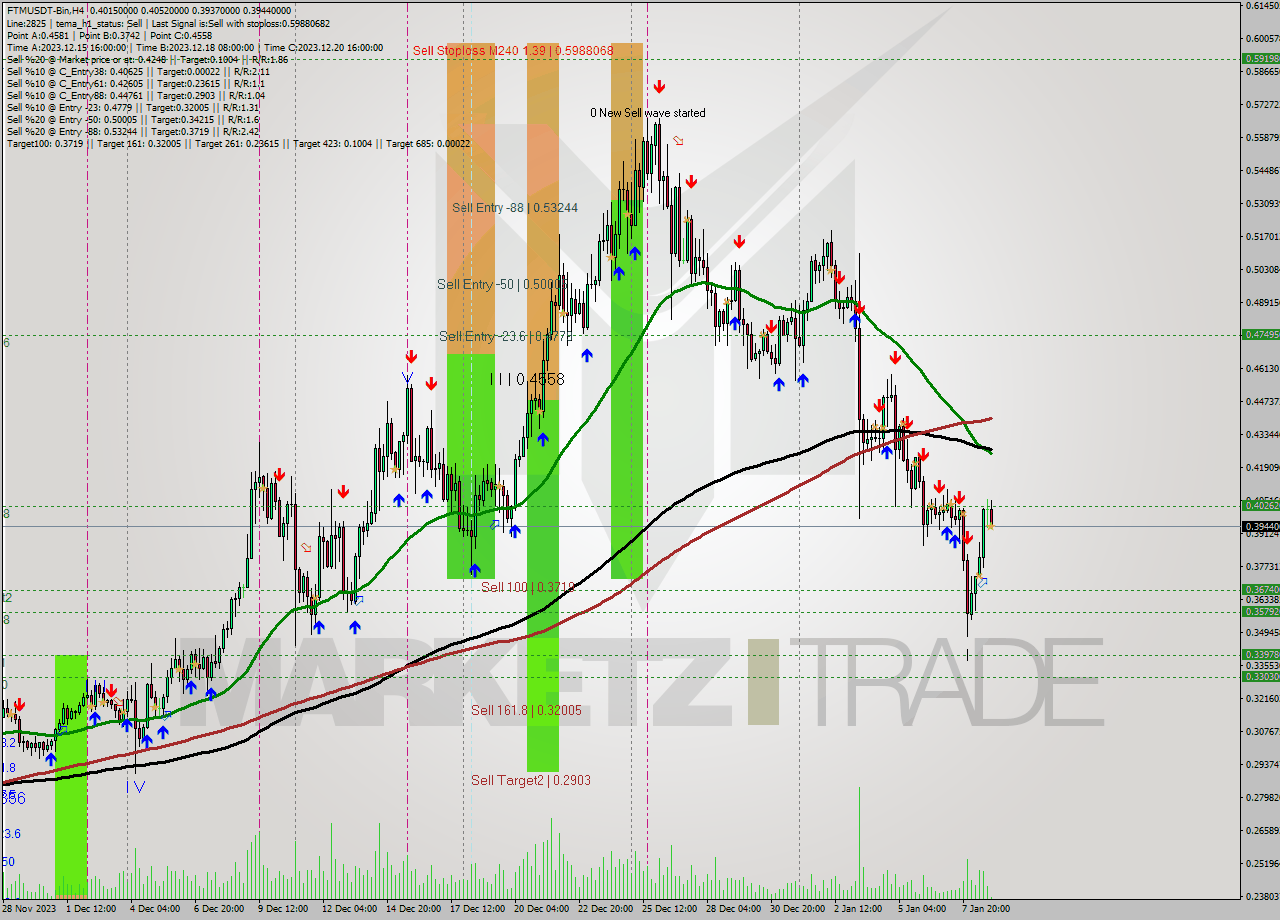Viewport: 1280px width, 920px height.
Task: Click the '9 Dec 12:00' time axis label
Action: 283,910
